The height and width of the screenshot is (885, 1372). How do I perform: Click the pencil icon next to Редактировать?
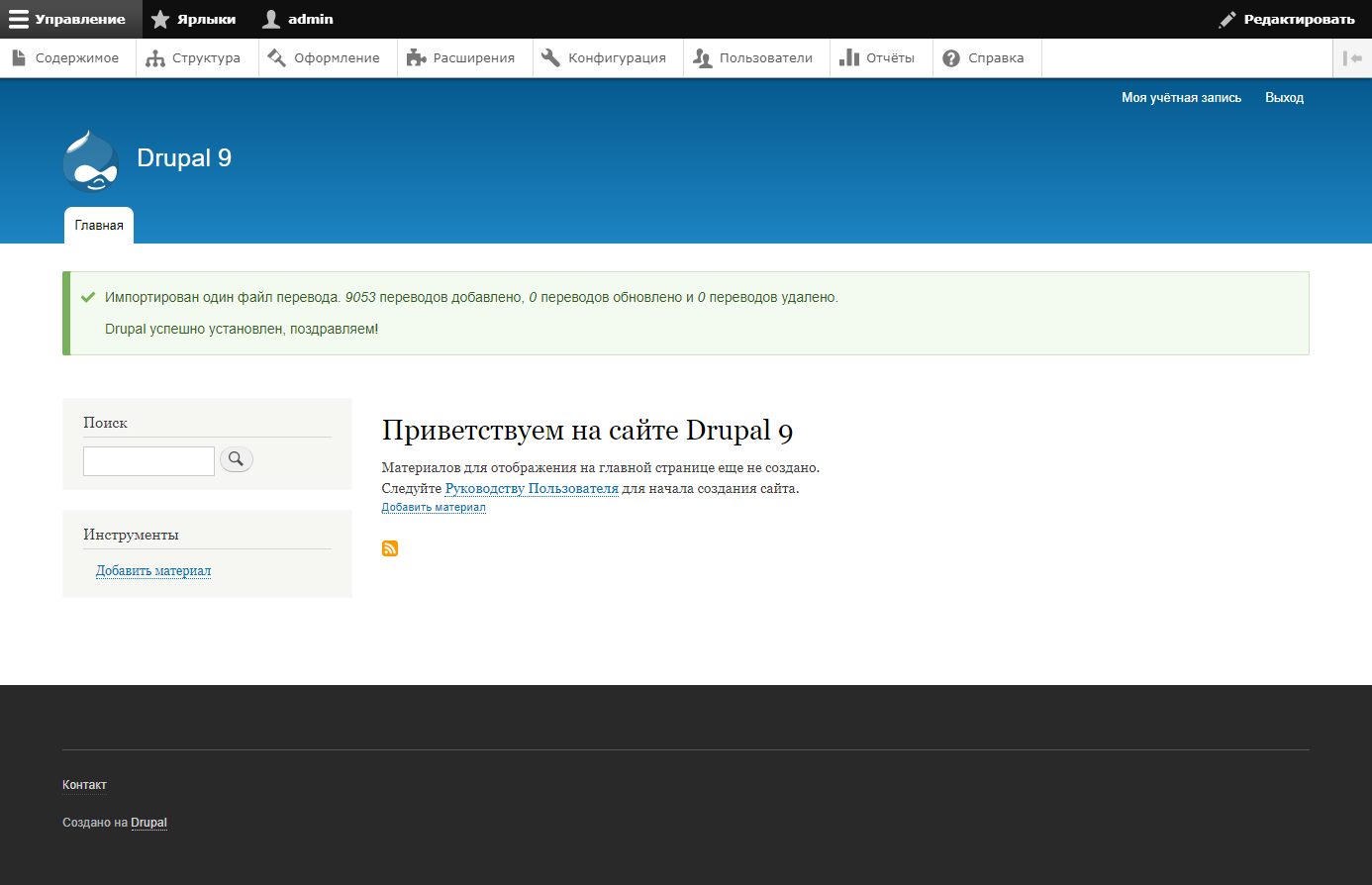[1227, 19]
